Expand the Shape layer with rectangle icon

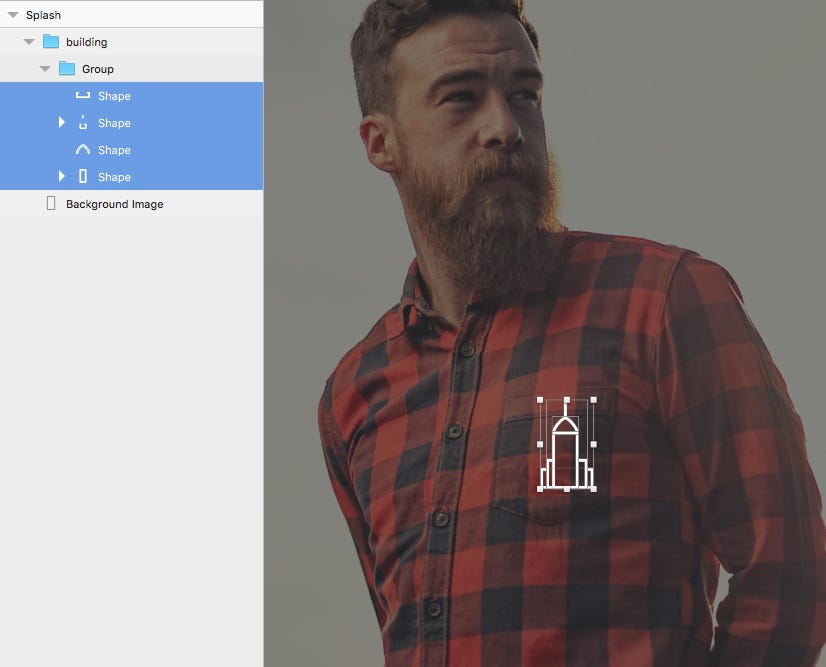pos(62,176)
